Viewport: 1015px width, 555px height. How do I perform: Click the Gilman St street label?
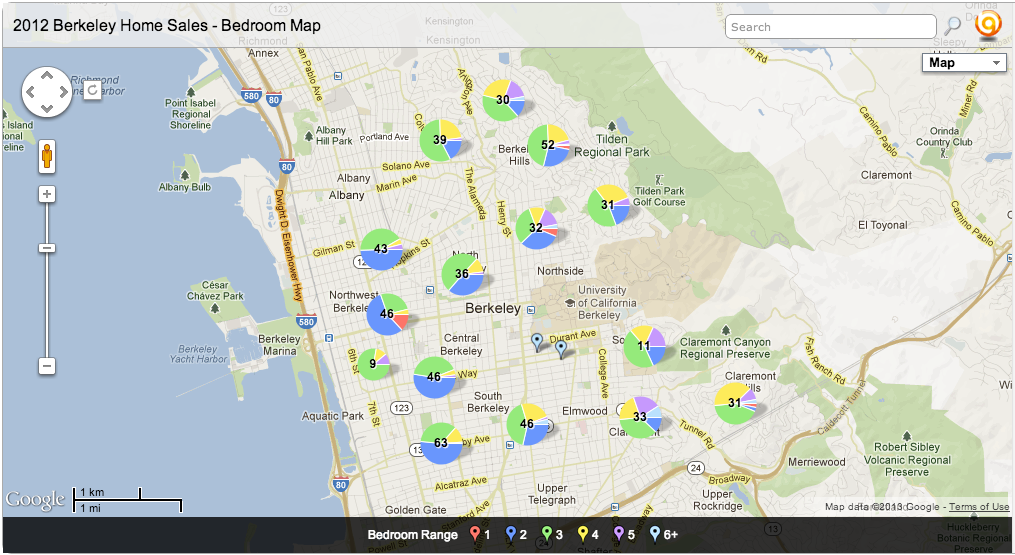coord(334,249)
